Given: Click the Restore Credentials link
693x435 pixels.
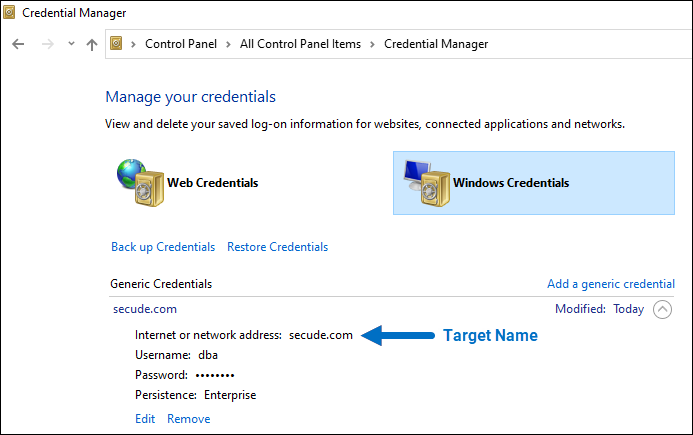Looking at the screenshot, I should coord(277,247).
